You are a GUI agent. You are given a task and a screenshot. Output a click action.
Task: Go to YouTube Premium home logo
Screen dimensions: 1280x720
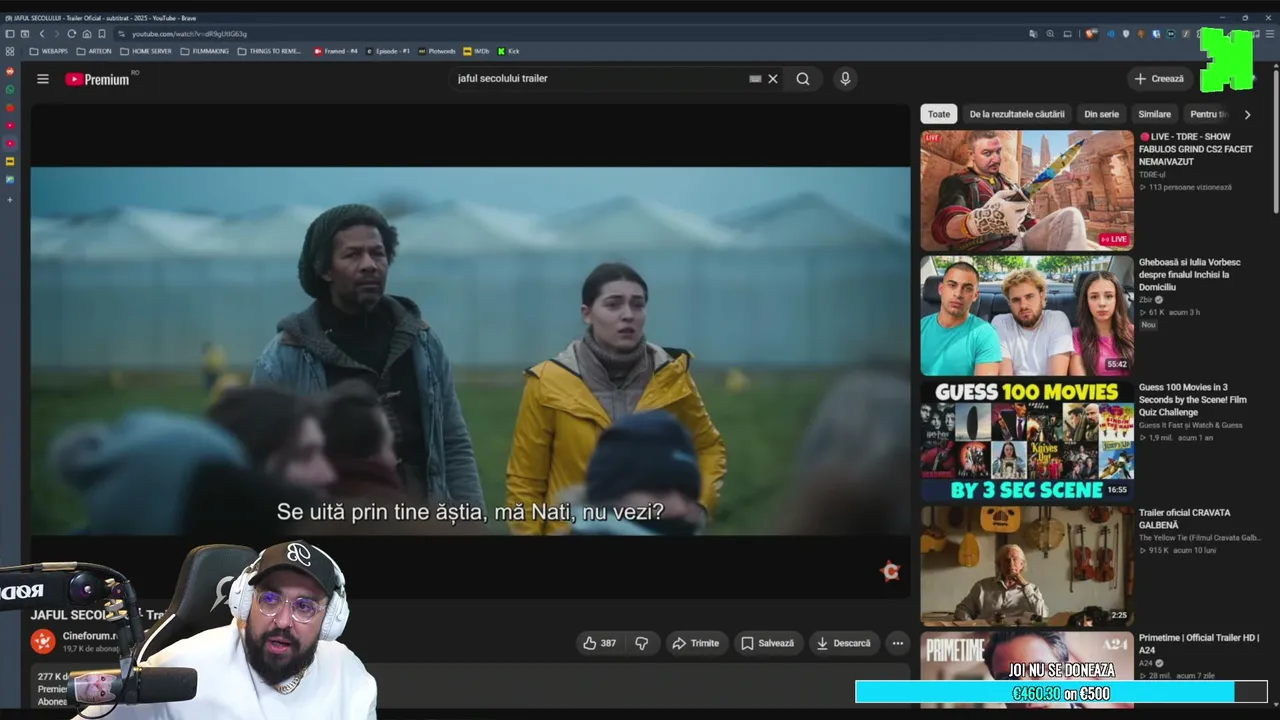[x=98, y=79]
